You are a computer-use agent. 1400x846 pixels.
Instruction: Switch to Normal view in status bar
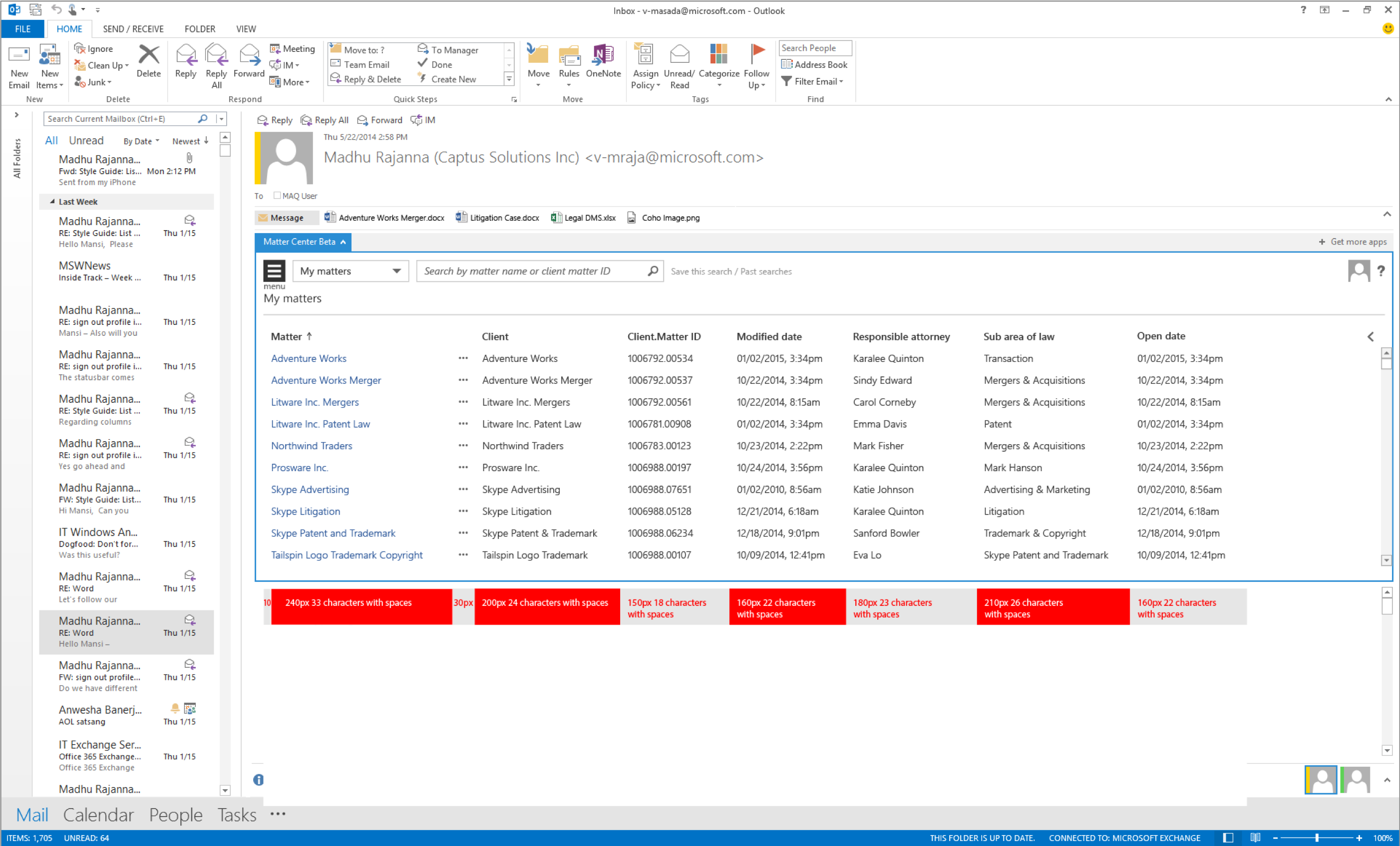coord(1228,838)
